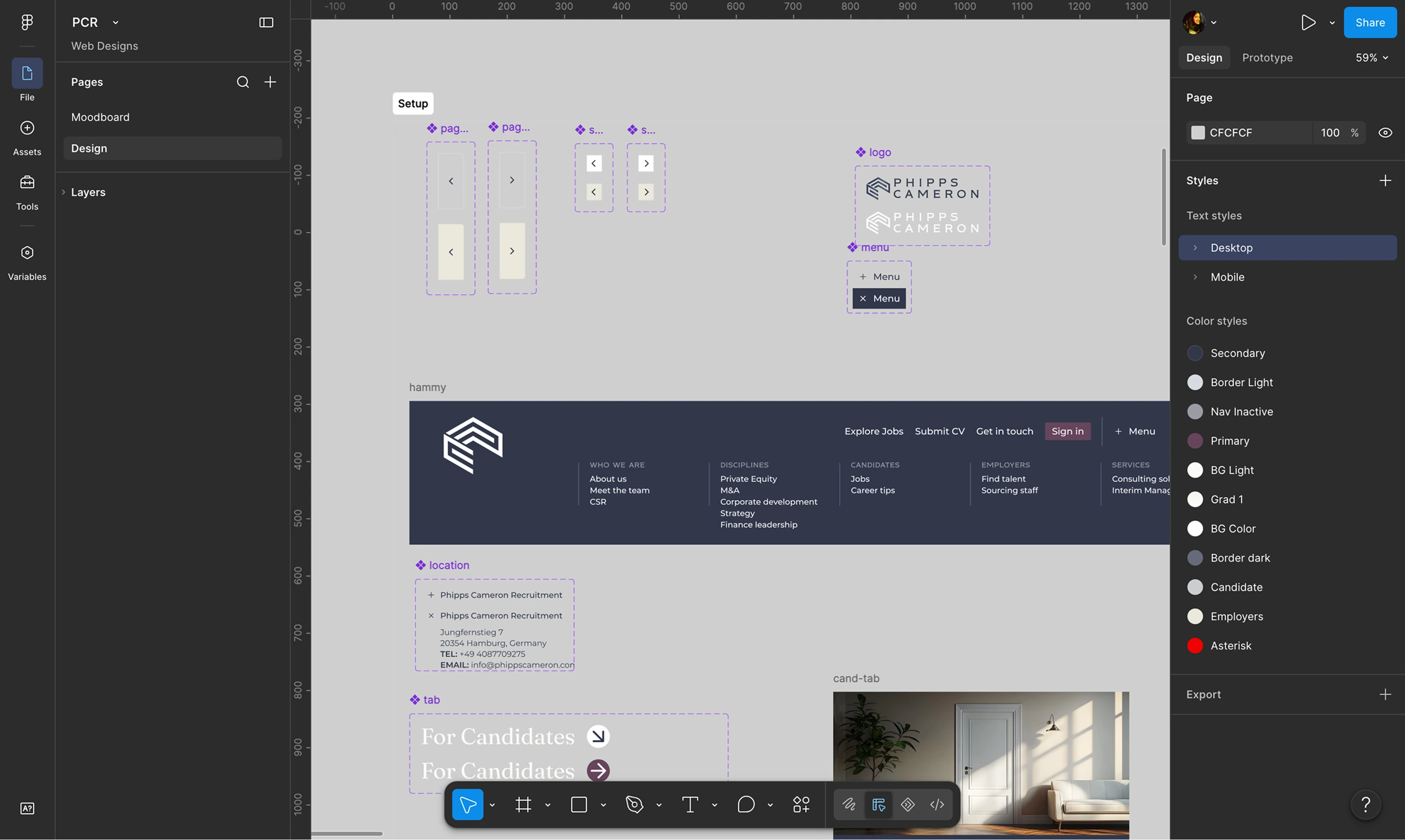Add a new page with plus icon
The width and height of the screenshot is (1405, 840).
point(270,82)
